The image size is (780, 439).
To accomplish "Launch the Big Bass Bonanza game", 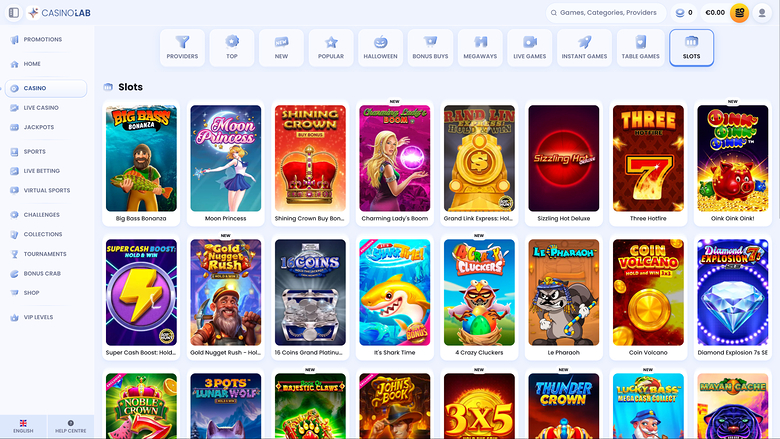I will (x=141, y=158).
